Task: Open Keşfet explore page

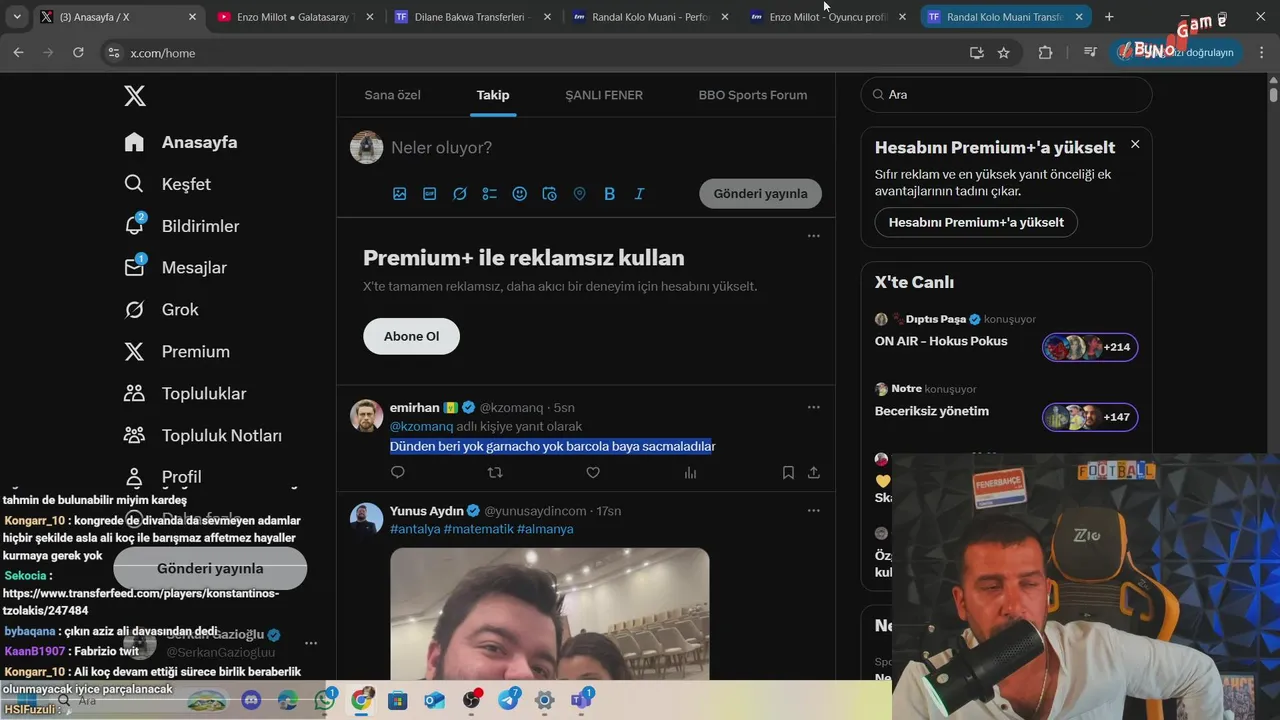Action: point(167,184)
